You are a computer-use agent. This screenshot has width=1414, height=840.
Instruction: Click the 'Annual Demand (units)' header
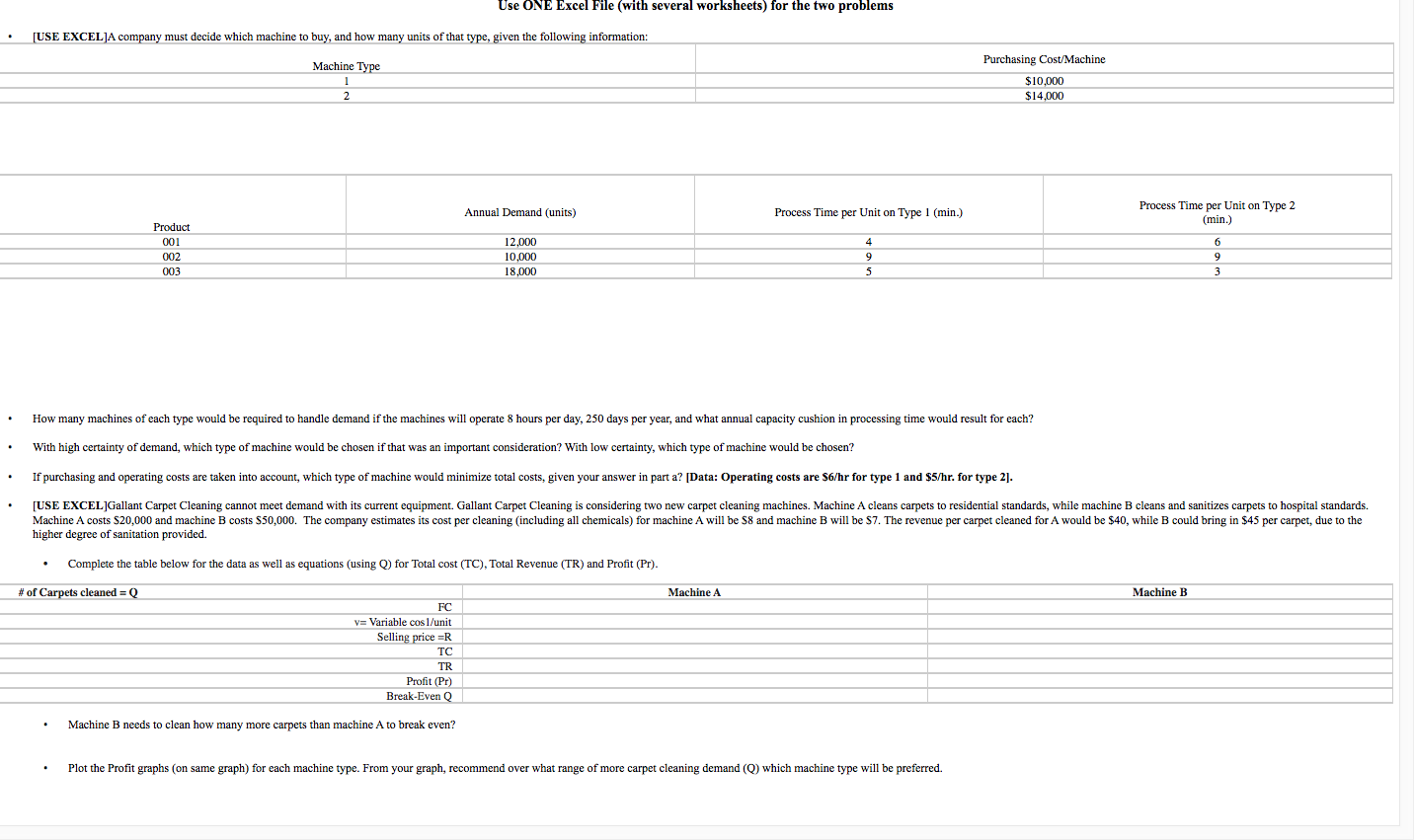(519, 212)
